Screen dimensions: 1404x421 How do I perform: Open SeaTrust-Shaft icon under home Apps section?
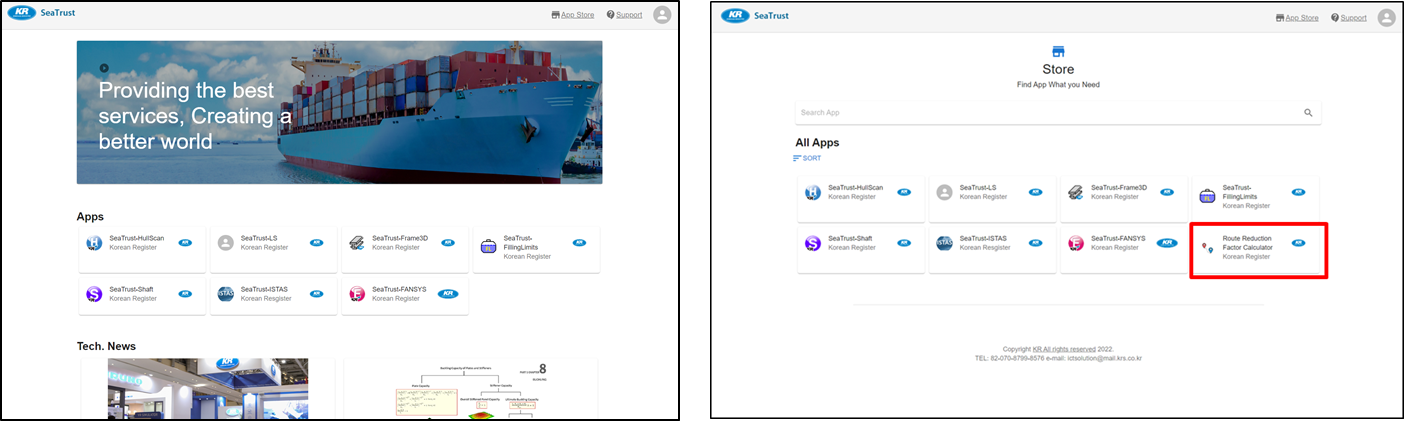(94, 294)
